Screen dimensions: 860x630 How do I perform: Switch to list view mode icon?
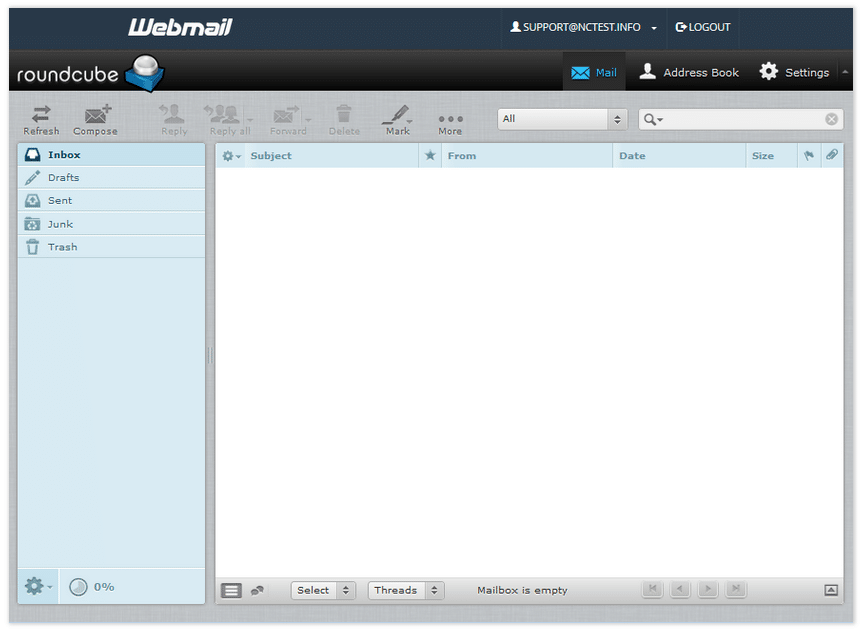coord(231,591)
